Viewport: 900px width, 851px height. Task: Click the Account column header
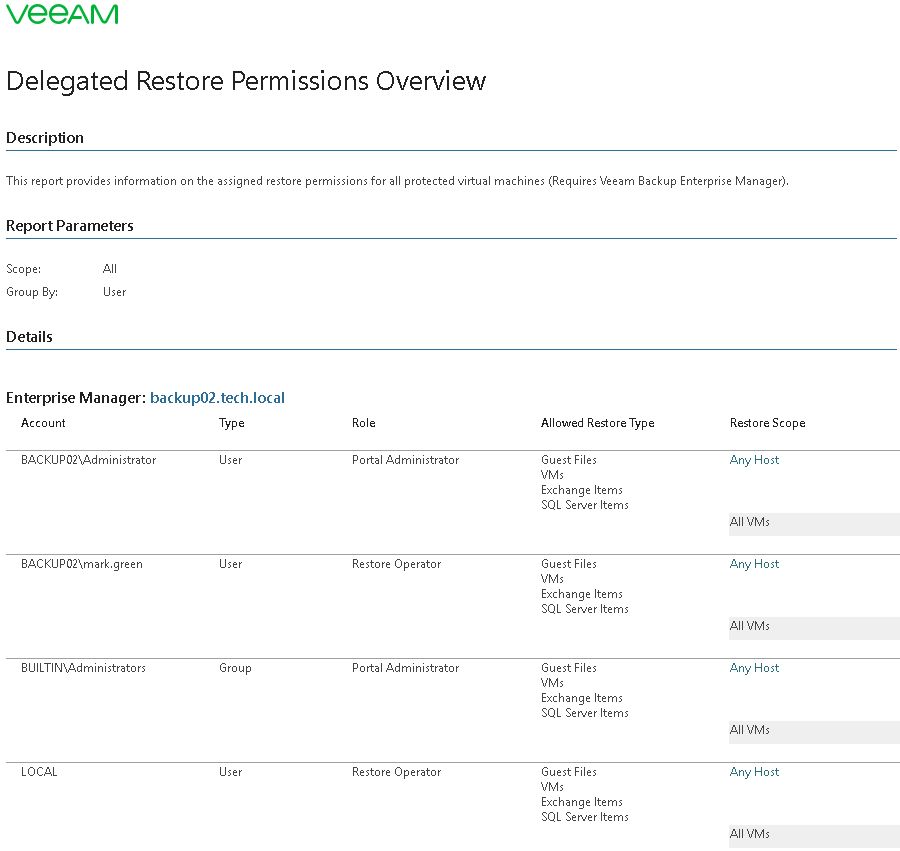click(43, 423)
